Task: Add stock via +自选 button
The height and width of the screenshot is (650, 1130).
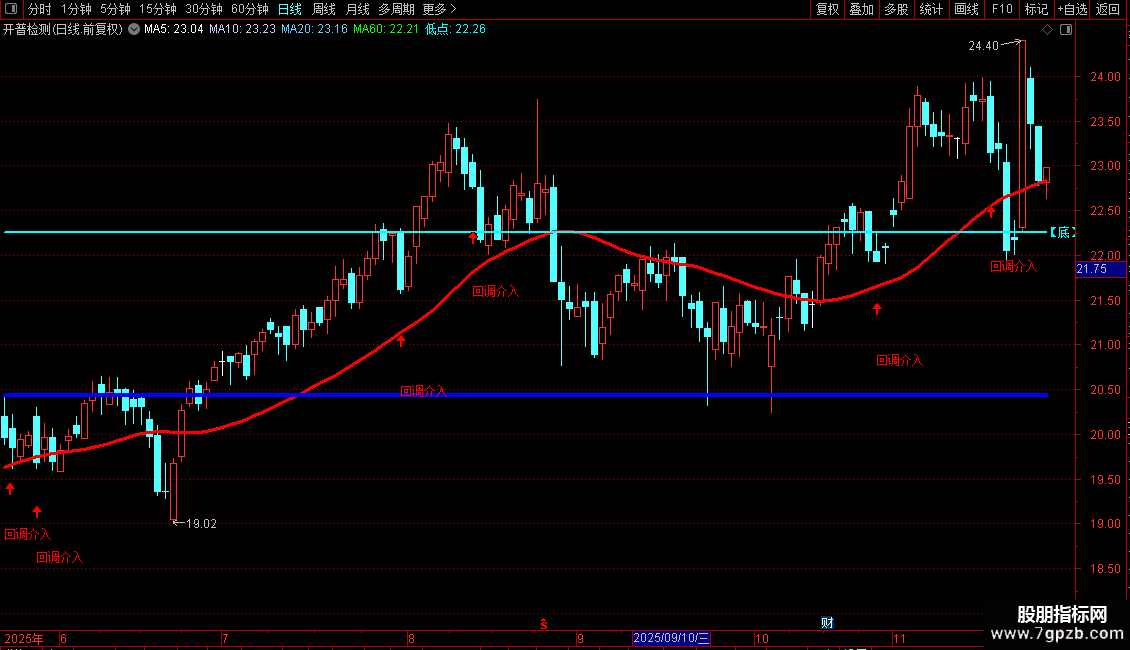Action: coord(1072,9)
